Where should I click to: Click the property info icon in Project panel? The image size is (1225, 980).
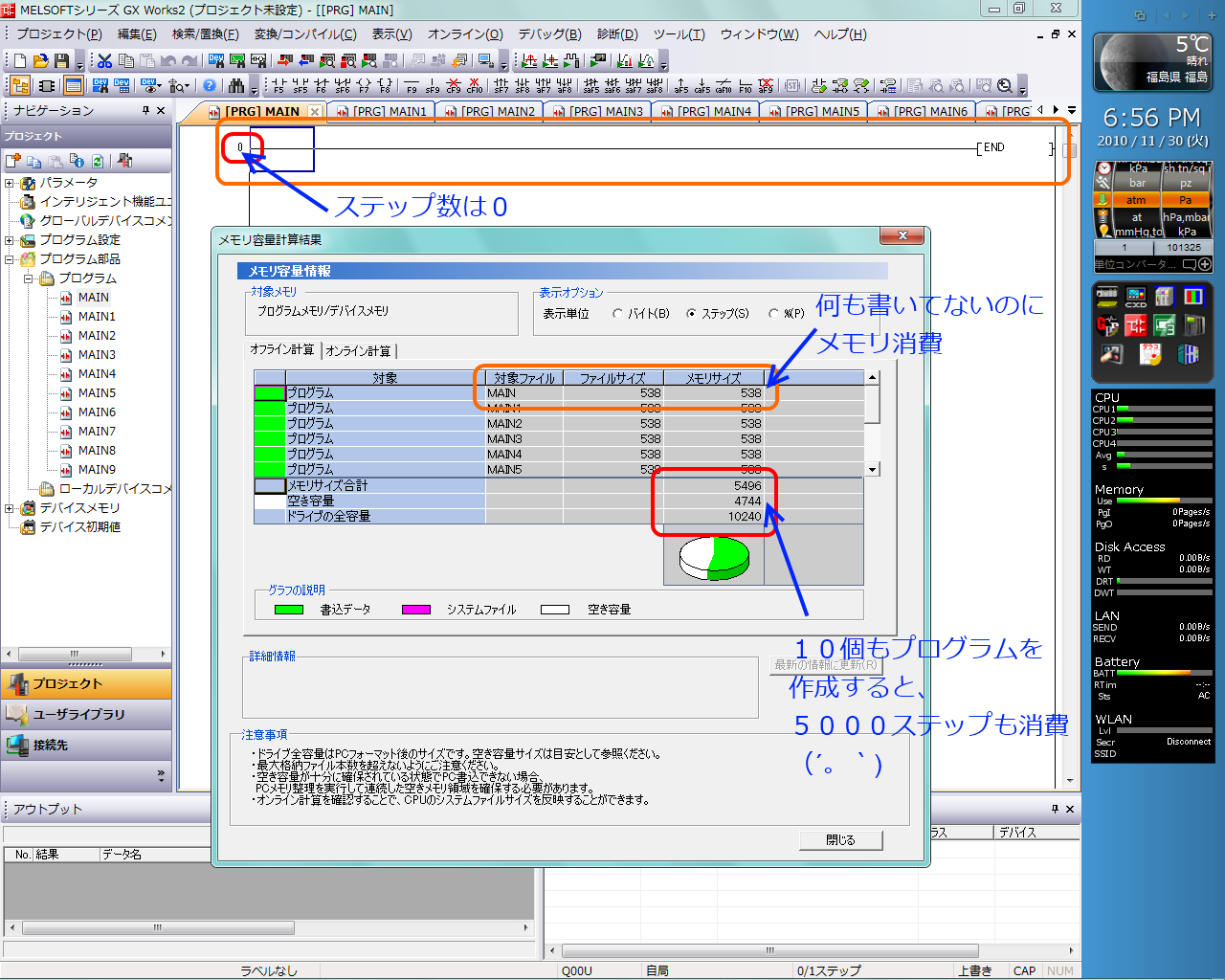[x=77, y=161]
